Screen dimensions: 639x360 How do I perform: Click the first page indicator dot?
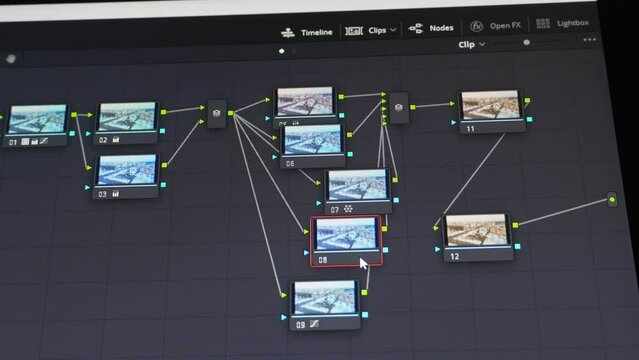point(282,51)
